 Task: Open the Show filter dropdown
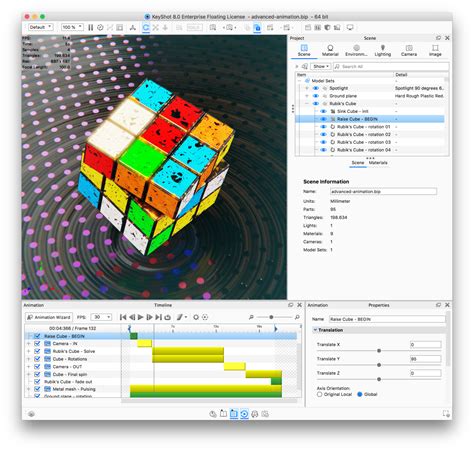321,67
